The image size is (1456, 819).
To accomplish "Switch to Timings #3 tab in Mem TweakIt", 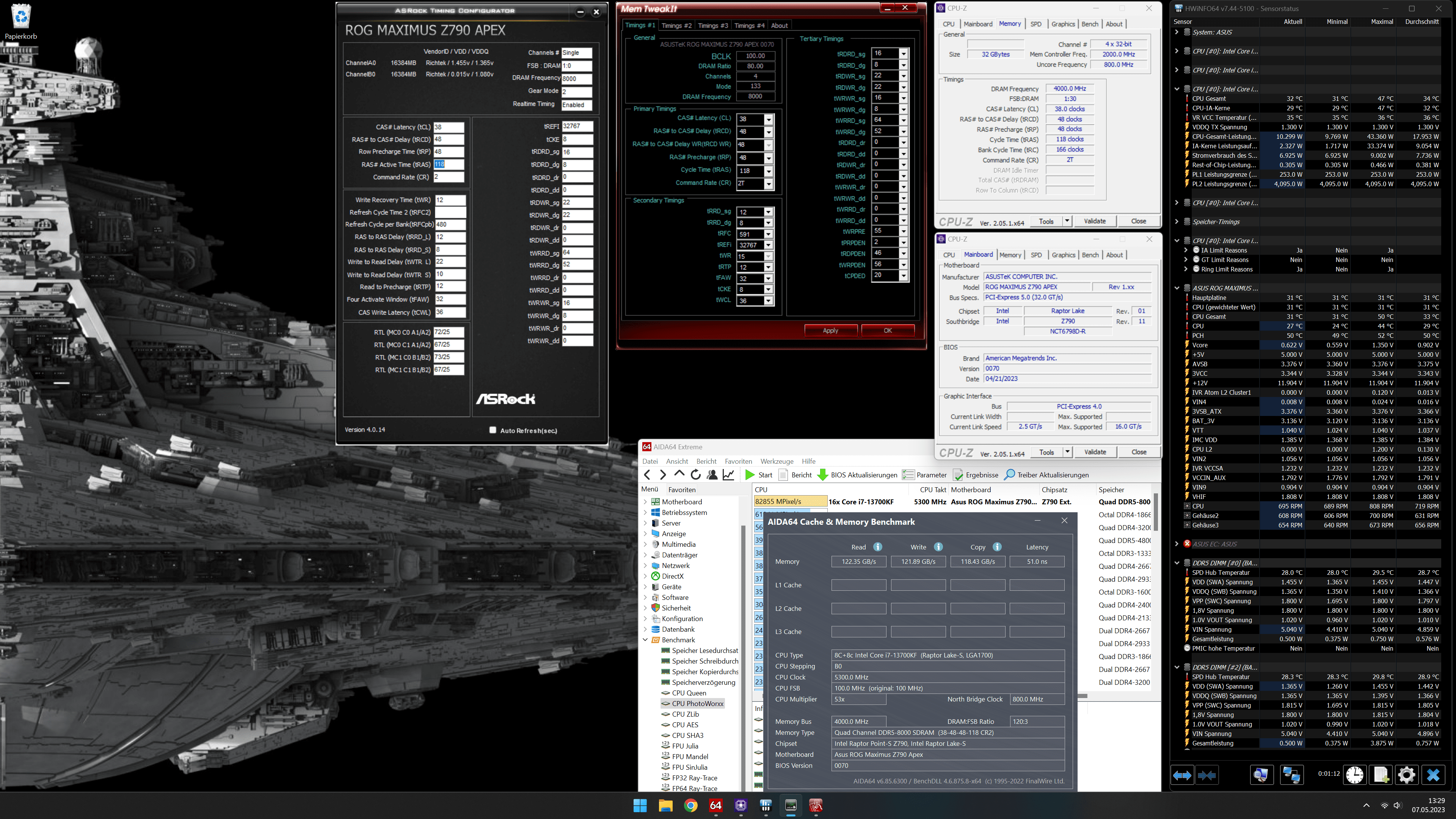I will [713, 25].
